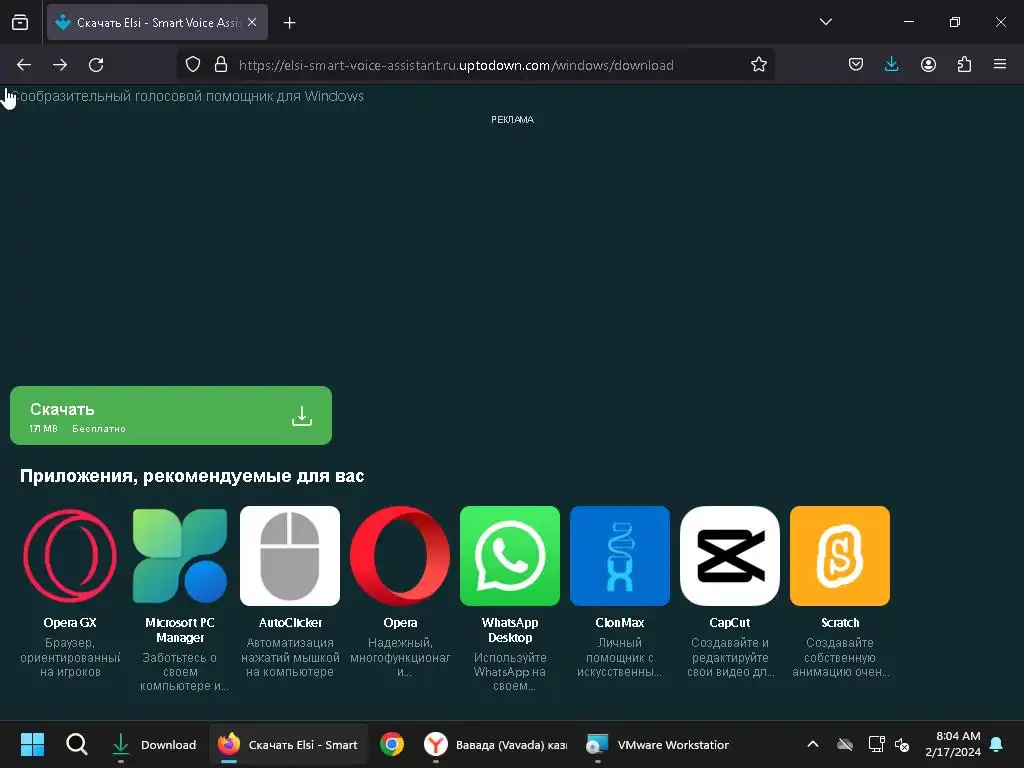Open the Firefox hamburger application menu

[1000, 65]
